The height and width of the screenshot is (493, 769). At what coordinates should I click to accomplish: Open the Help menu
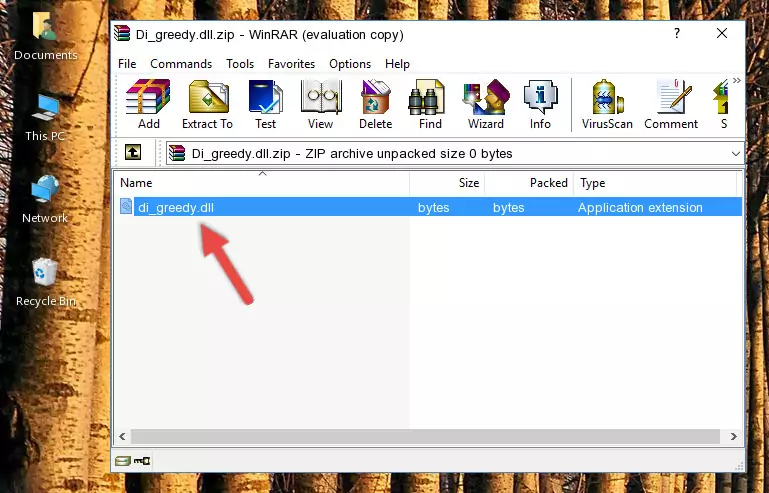397,64
